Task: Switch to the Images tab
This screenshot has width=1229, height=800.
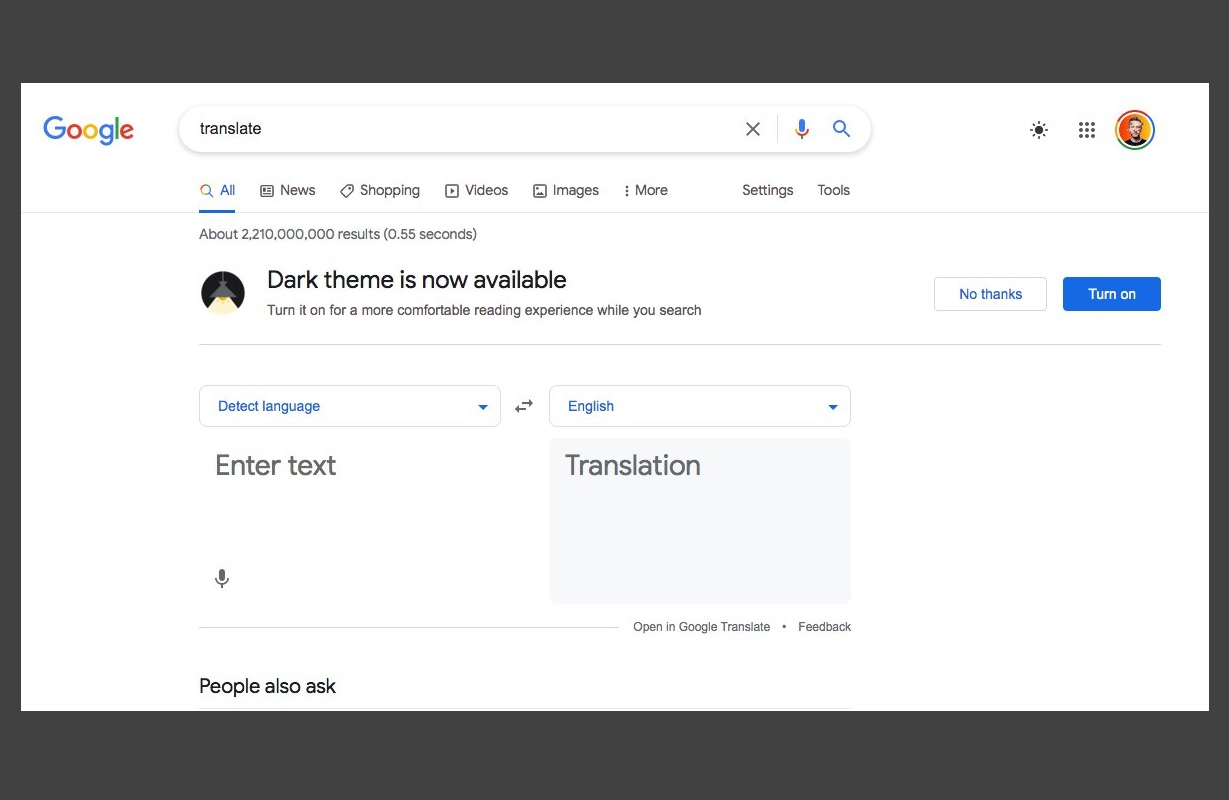Action: point(566,190)
